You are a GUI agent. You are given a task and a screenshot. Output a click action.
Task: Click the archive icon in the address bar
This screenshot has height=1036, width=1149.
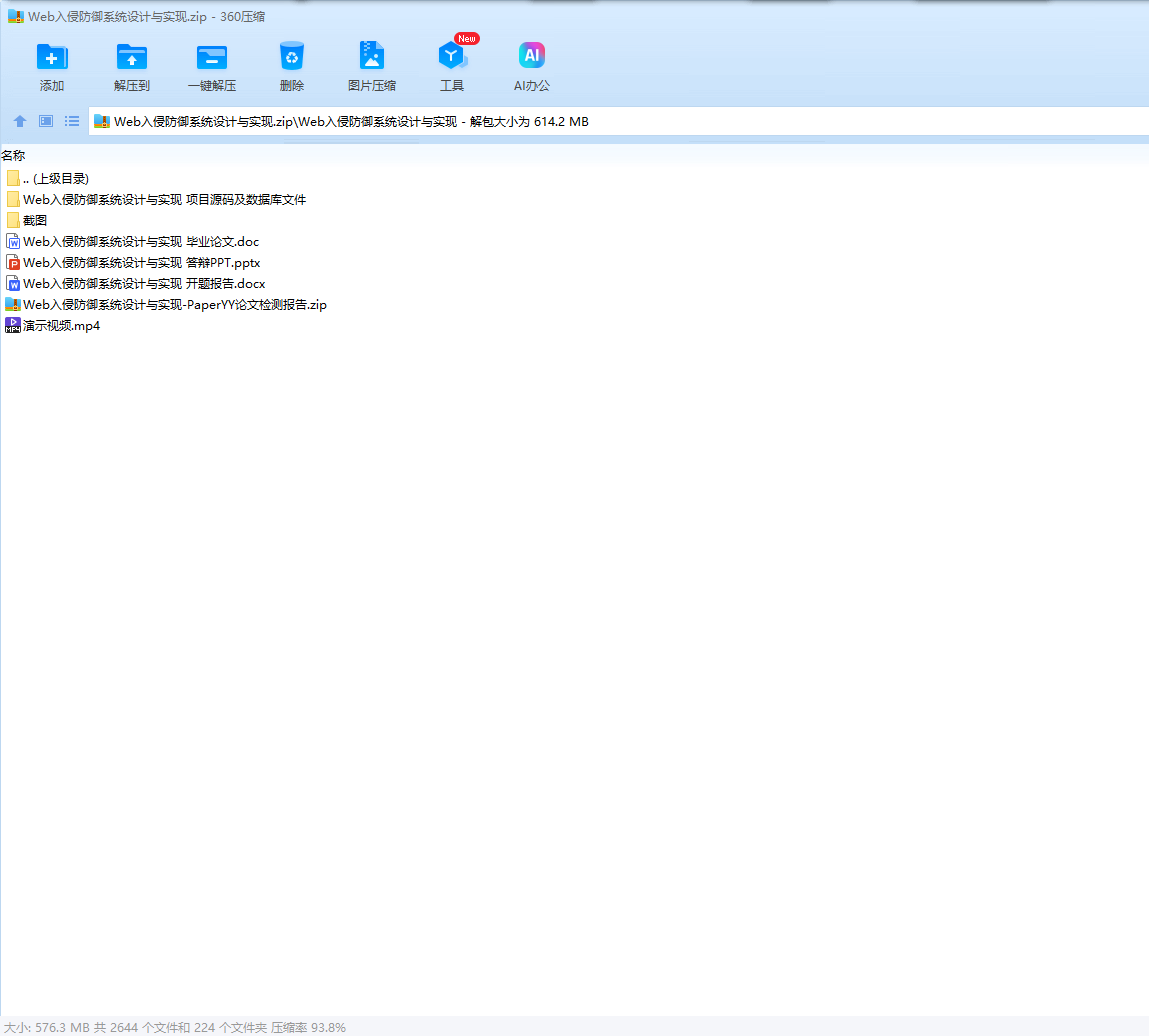click(x=102, y=122)
